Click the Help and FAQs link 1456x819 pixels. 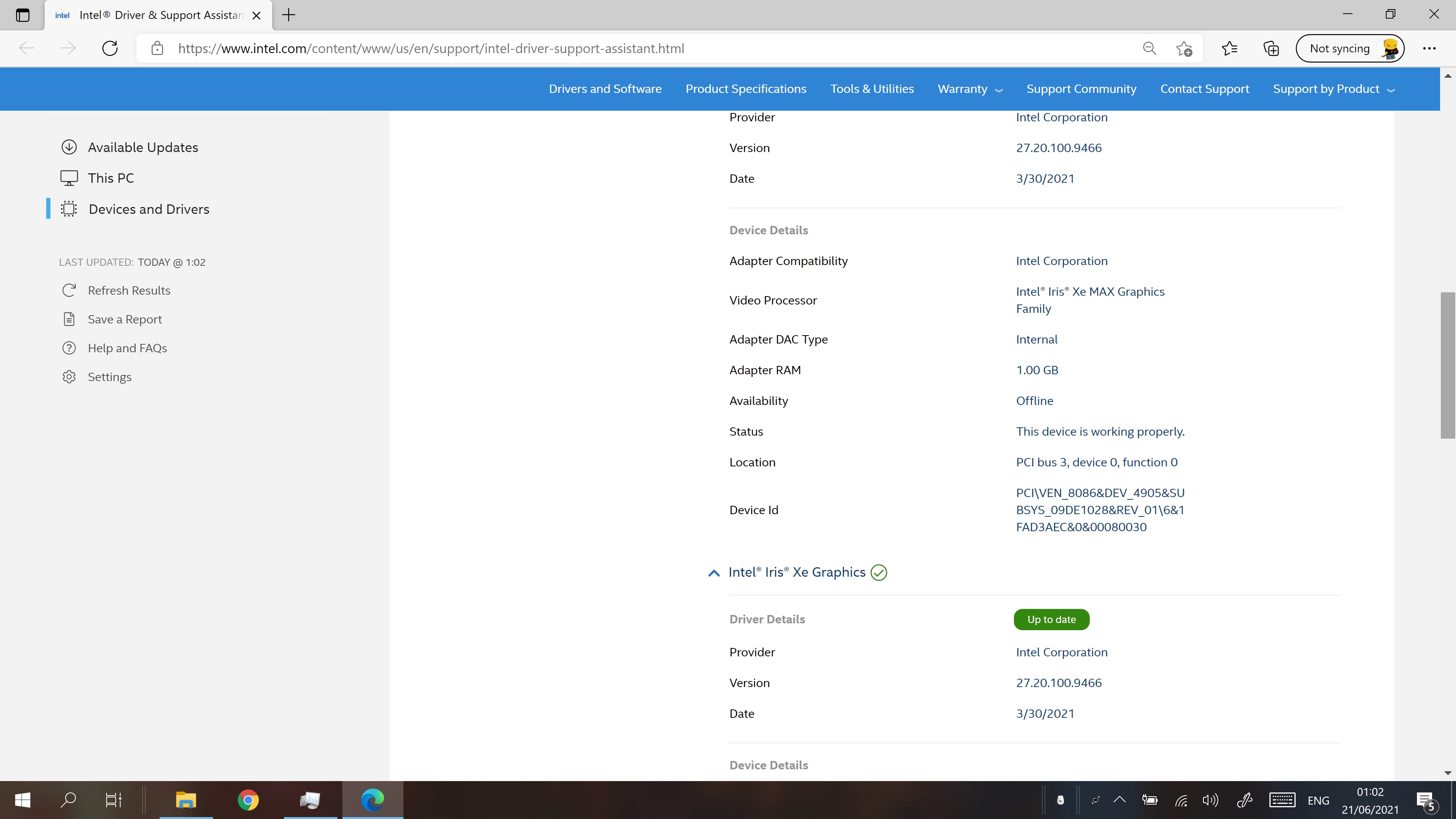127,348
